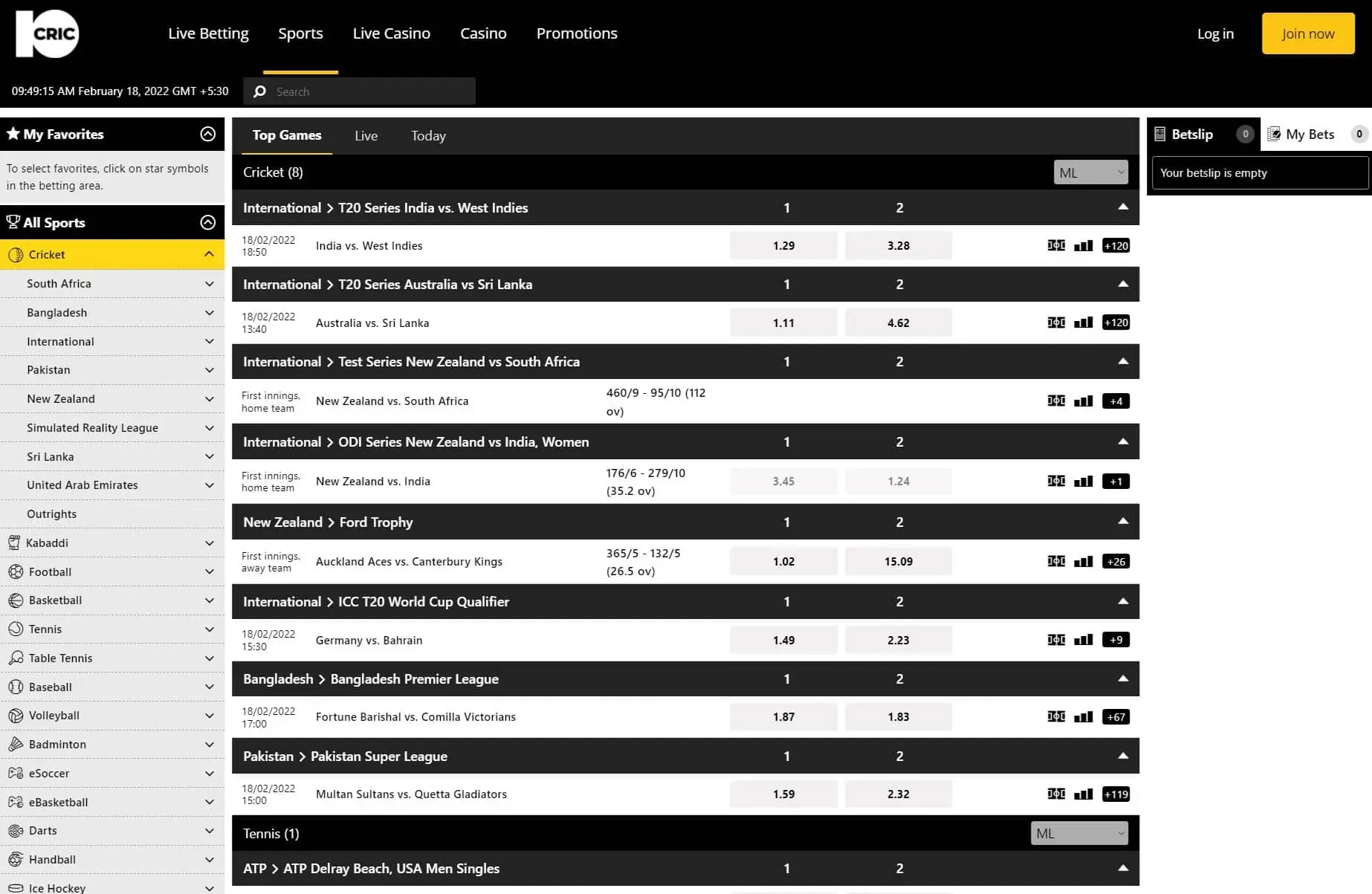Open scoreboard icon for Multan Sultans match
The height and width of the screenshot is (894, 1372).
1055,794
